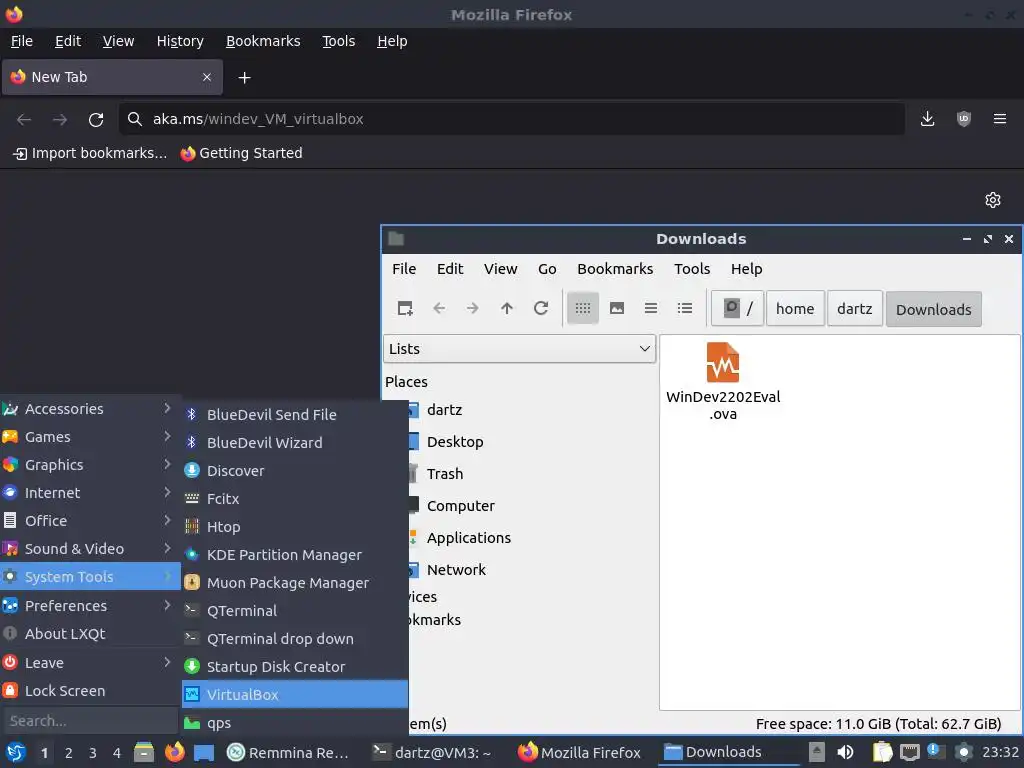1024x768 pixels.
Task: Reload the Downloads folder view
Action: (541, 308)
